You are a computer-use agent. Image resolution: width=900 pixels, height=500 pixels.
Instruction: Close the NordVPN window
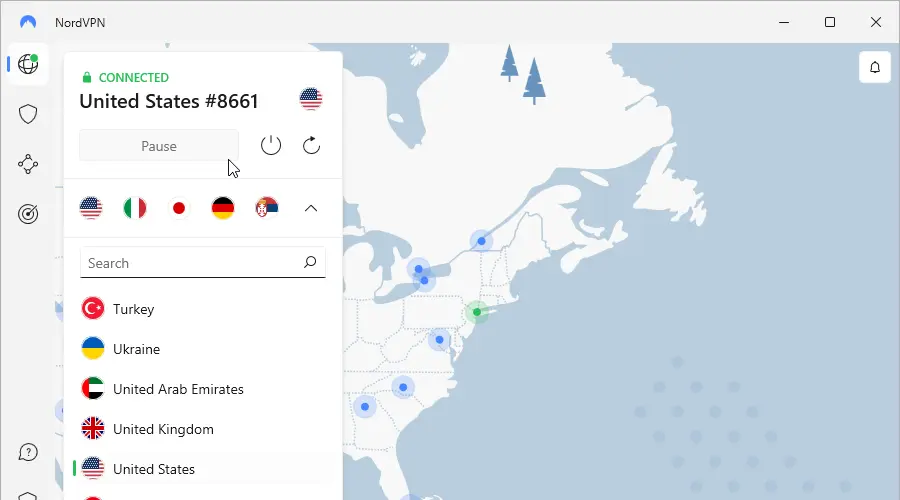pos(876,22)
